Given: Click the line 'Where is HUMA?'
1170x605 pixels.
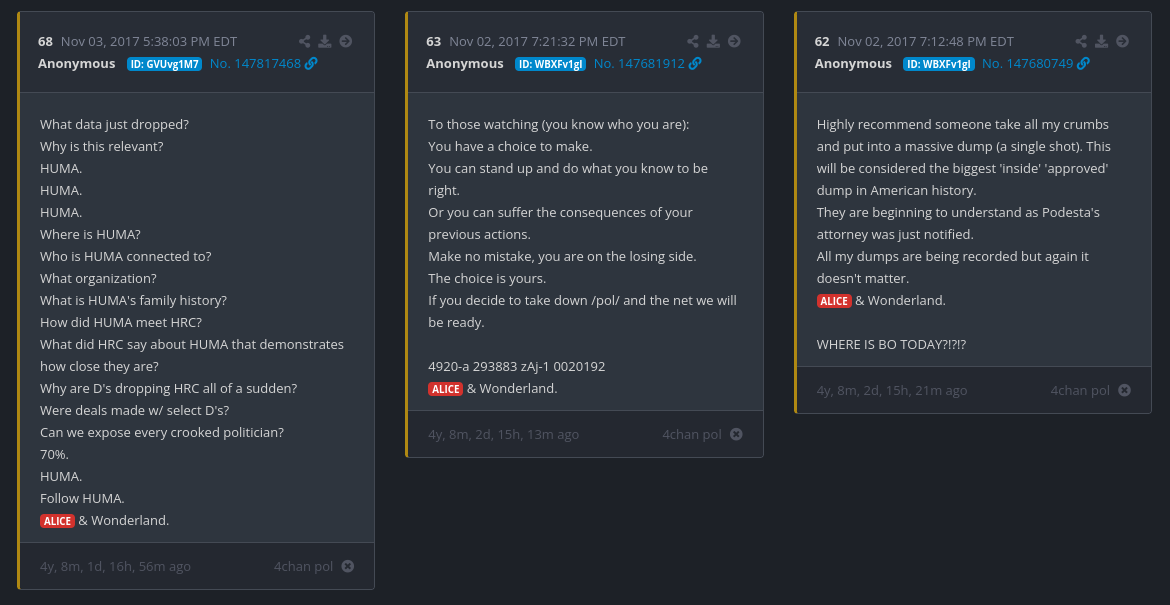Looking at the screenshot, I should pyautogui.click(x=90, y=234).
